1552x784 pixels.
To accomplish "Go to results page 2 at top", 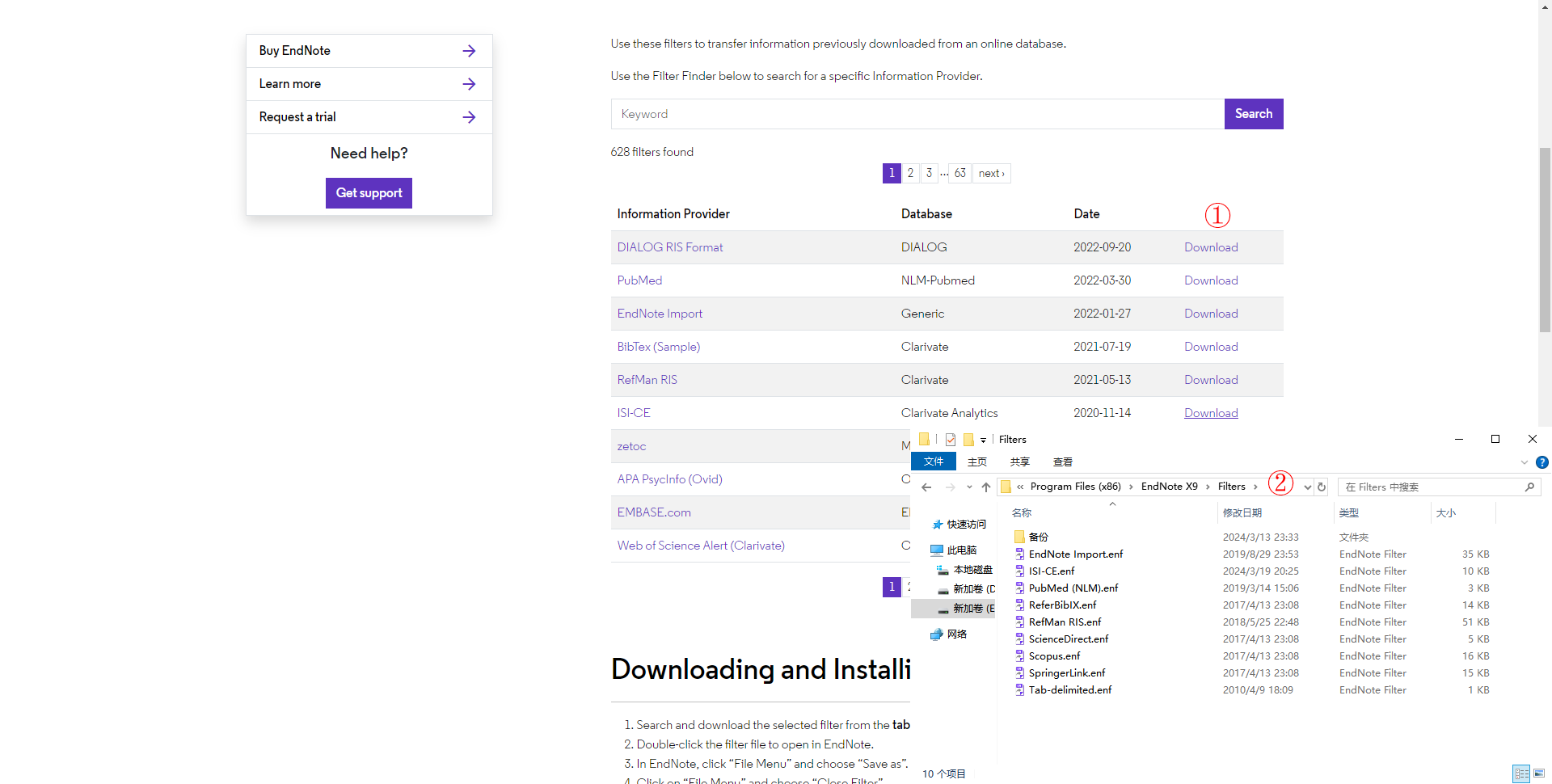I will pyautogui.click(x=910, y=173).
